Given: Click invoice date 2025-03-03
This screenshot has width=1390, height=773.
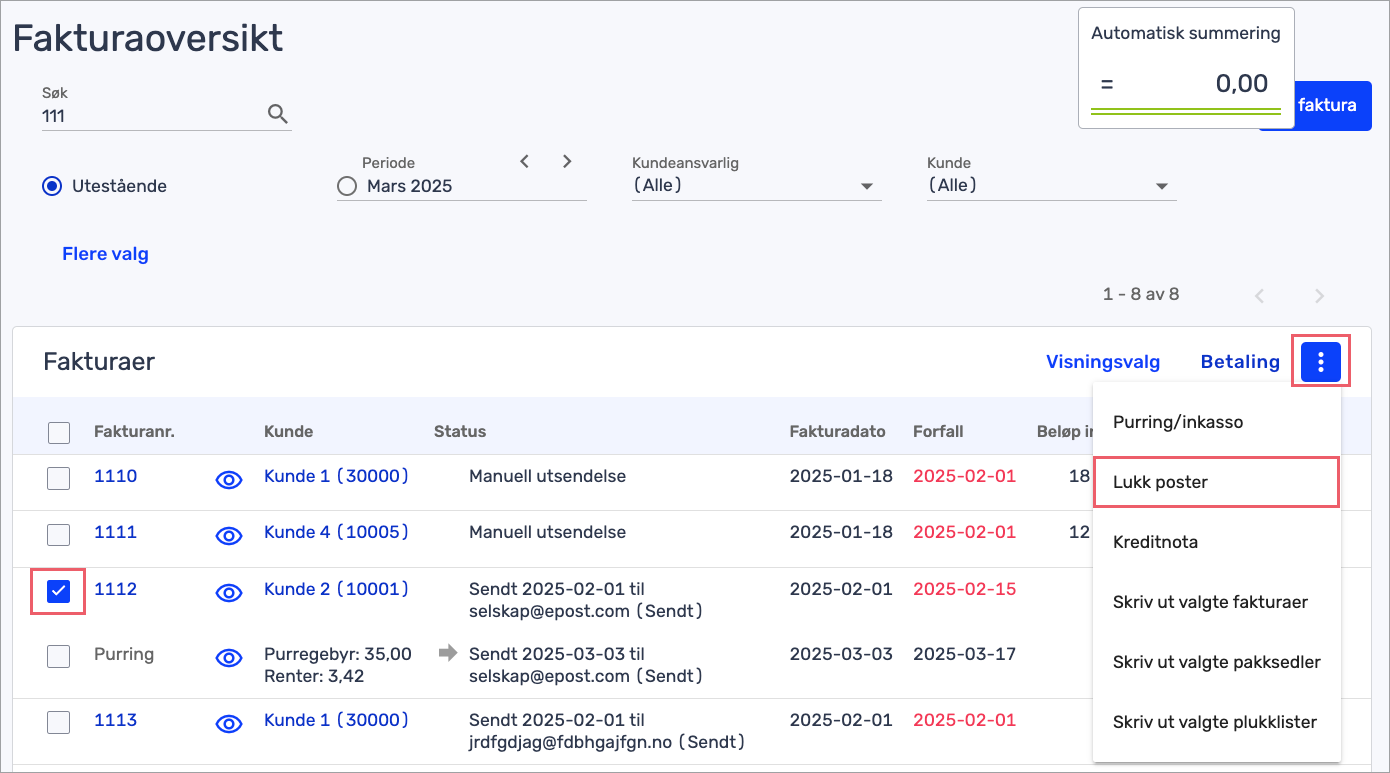Looking at the screenshot, I should point(841,654).
